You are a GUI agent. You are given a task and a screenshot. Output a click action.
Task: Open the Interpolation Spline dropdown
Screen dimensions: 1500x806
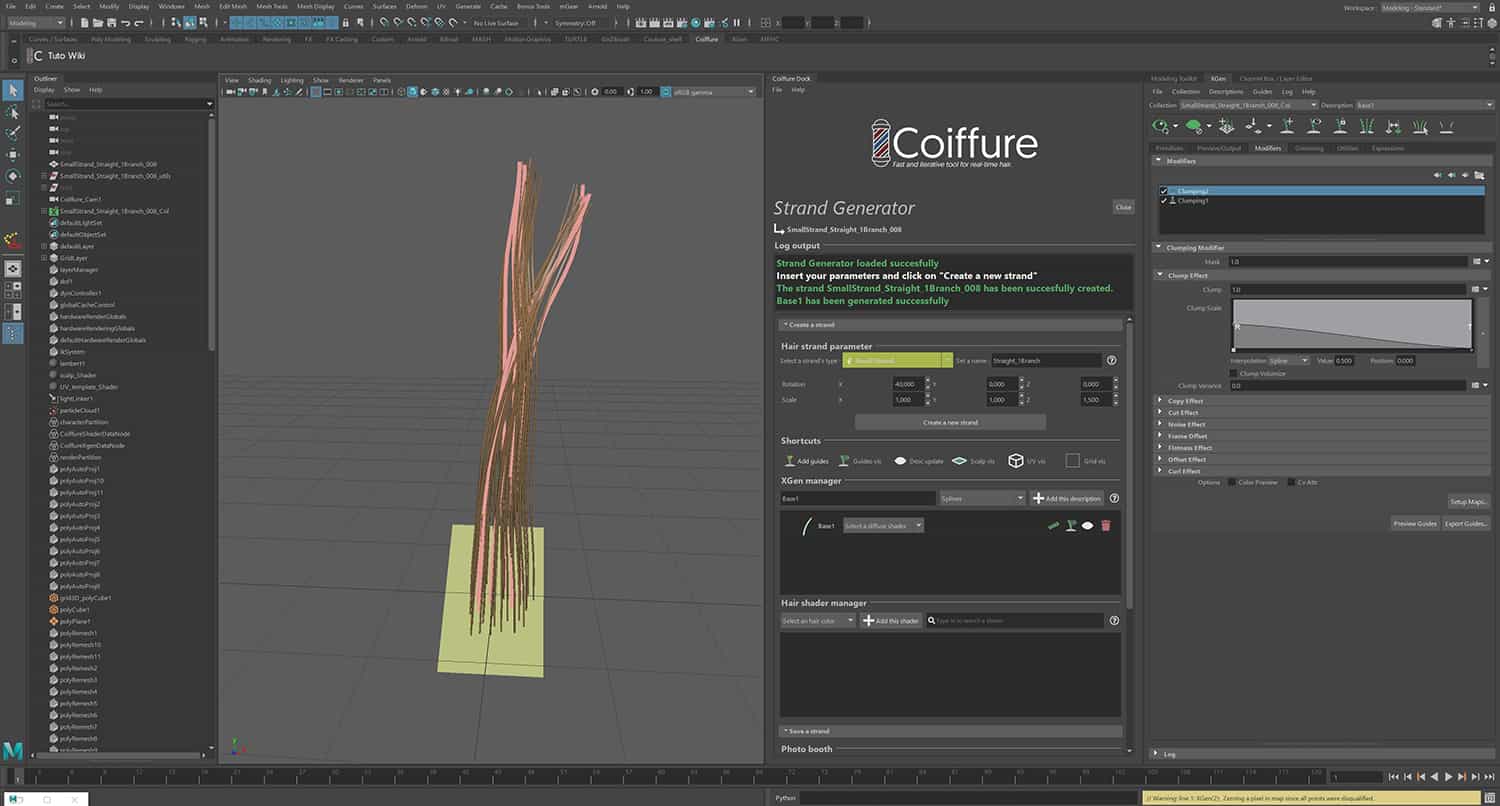[x=1289, y=360]
